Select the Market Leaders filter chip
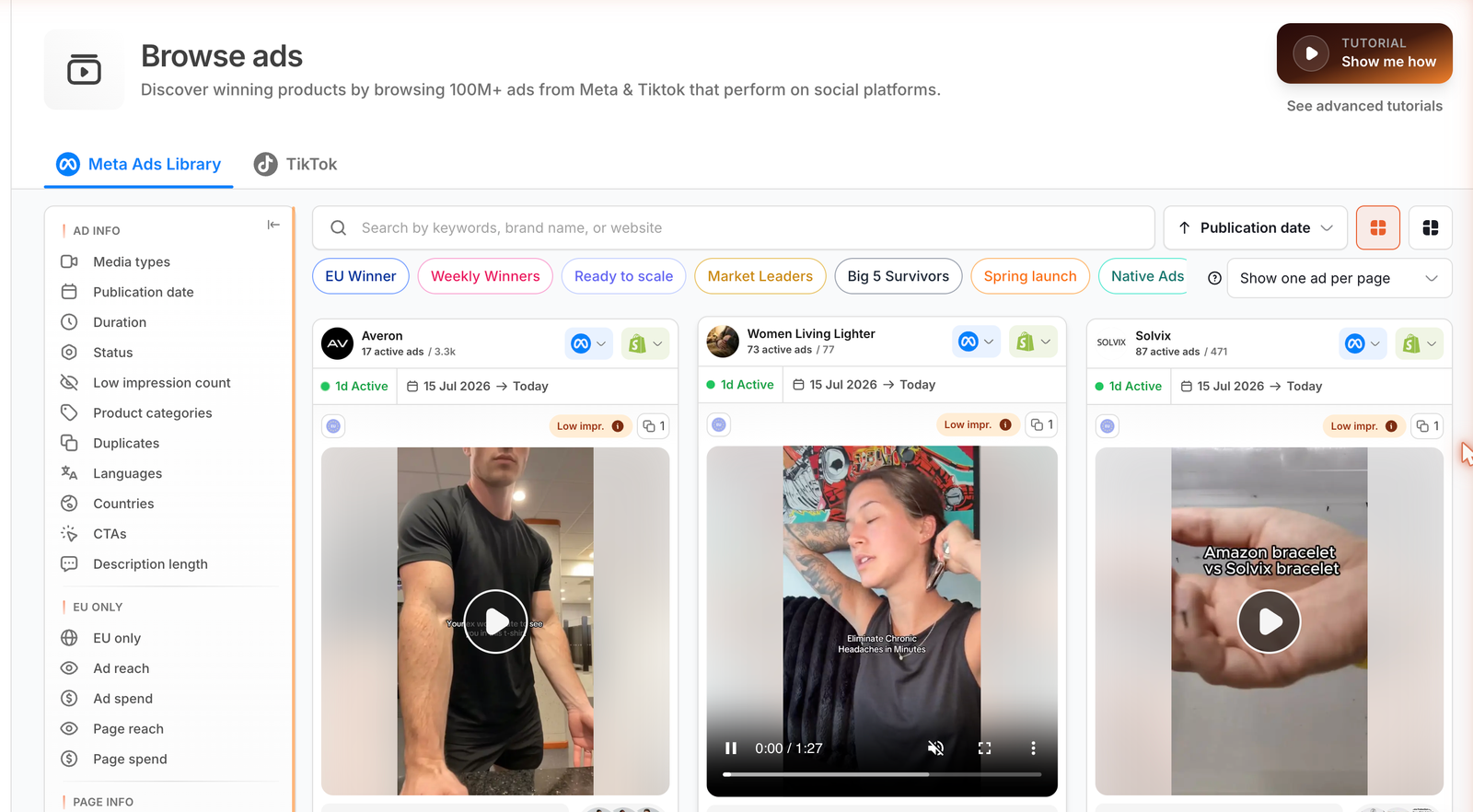The height and width of the screenshot is (812, 1473). (760, 276)
